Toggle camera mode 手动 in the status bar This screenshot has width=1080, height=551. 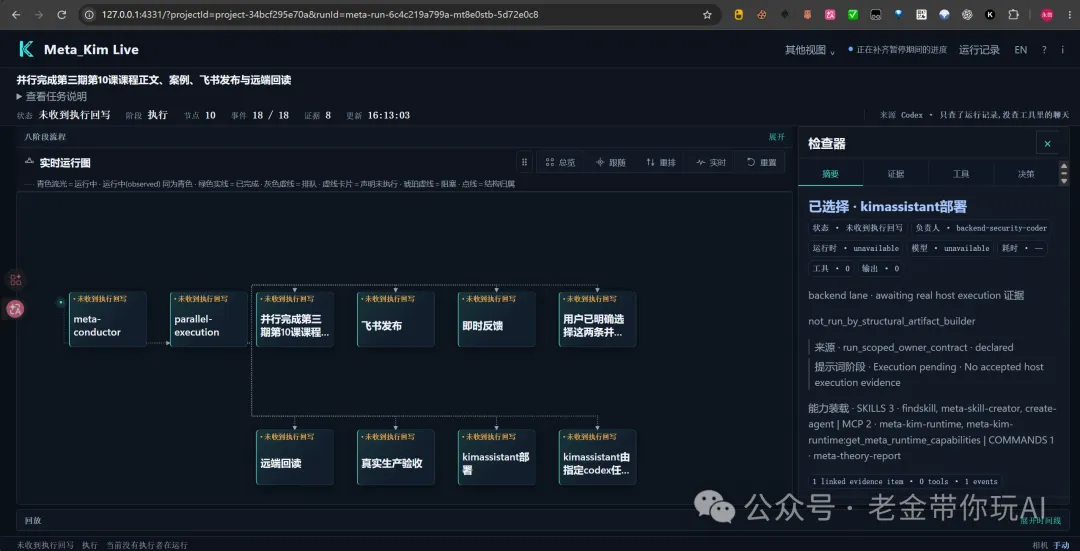(1061, 545)
